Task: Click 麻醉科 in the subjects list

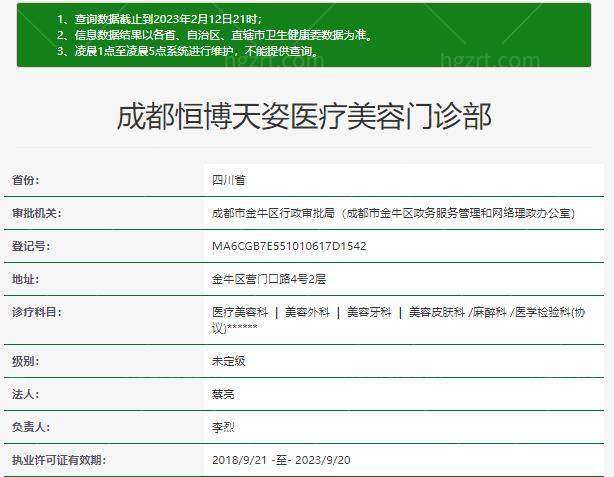Action: pos(489,312)
